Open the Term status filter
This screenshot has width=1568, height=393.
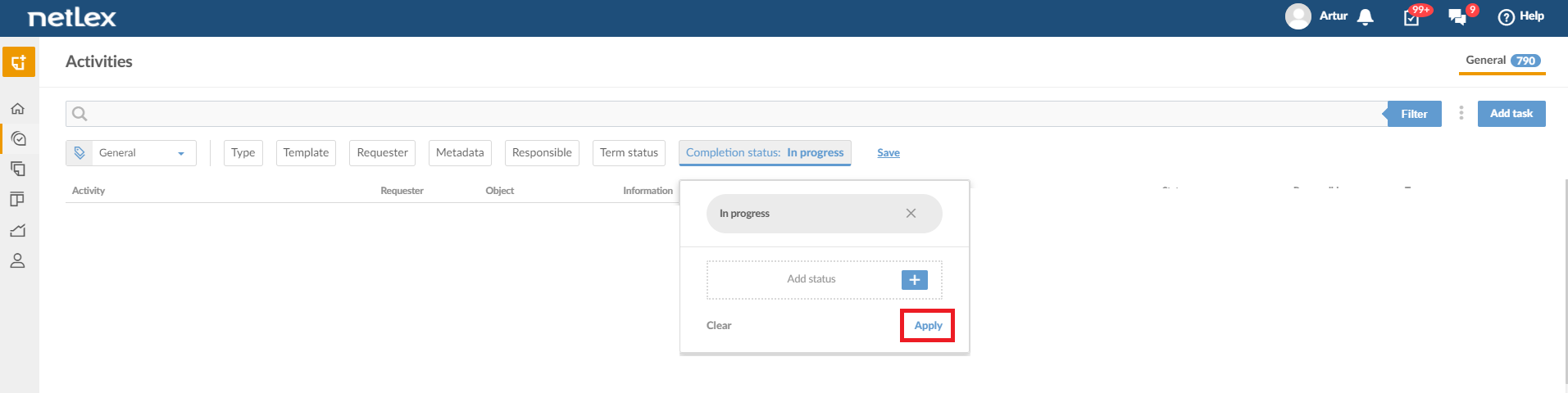click(x=629, y=153)
